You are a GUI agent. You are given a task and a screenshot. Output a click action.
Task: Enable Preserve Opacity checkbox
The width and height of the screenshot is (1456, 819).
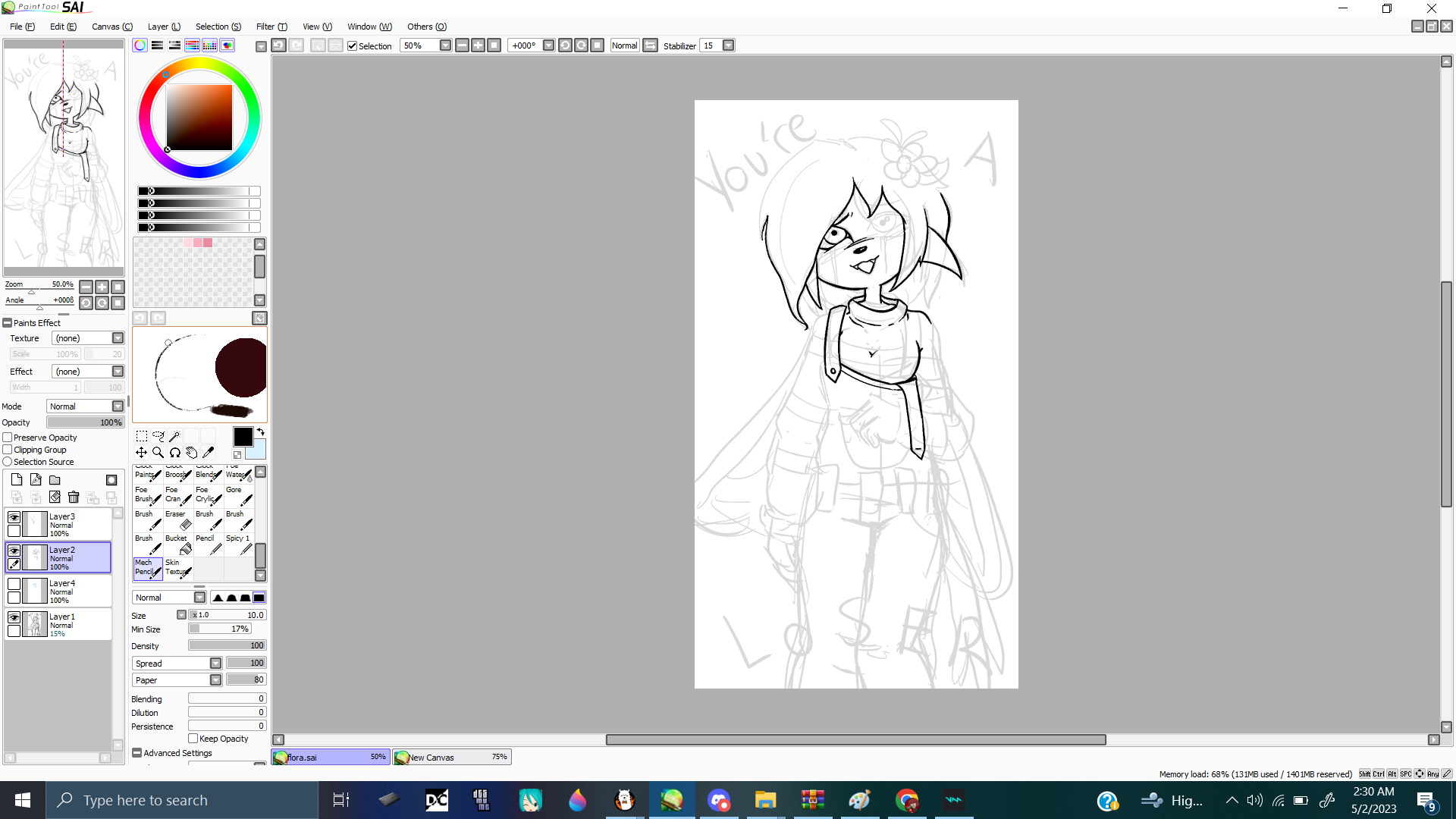pos(8,438)
